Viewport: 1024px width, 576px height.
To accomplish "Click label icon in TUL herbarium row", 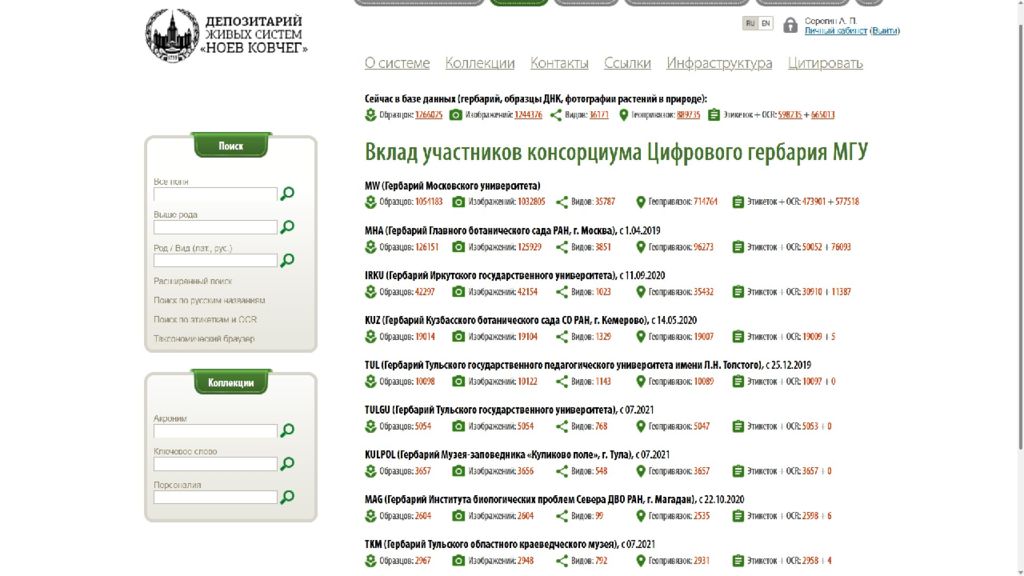I will click(x=738, y=381).
